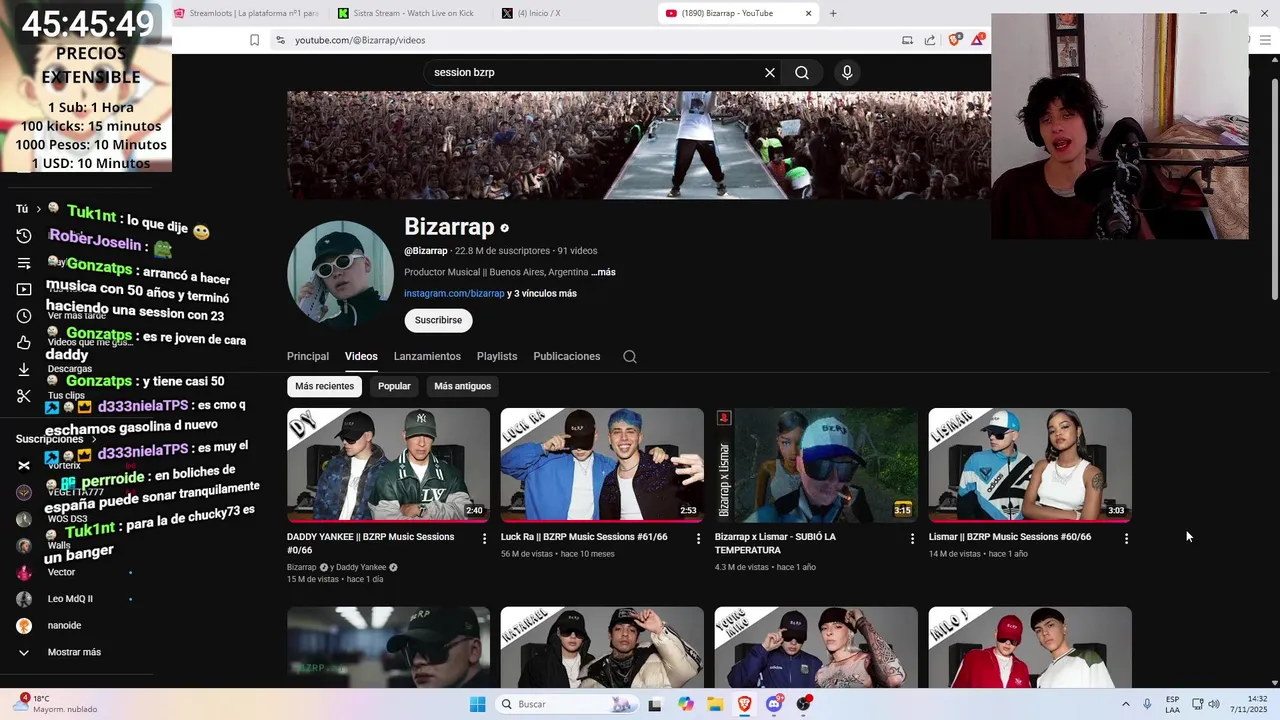Open the Publicaciones channel tab
This screenshot has height=720, width=1280.
tap(567, 356)
